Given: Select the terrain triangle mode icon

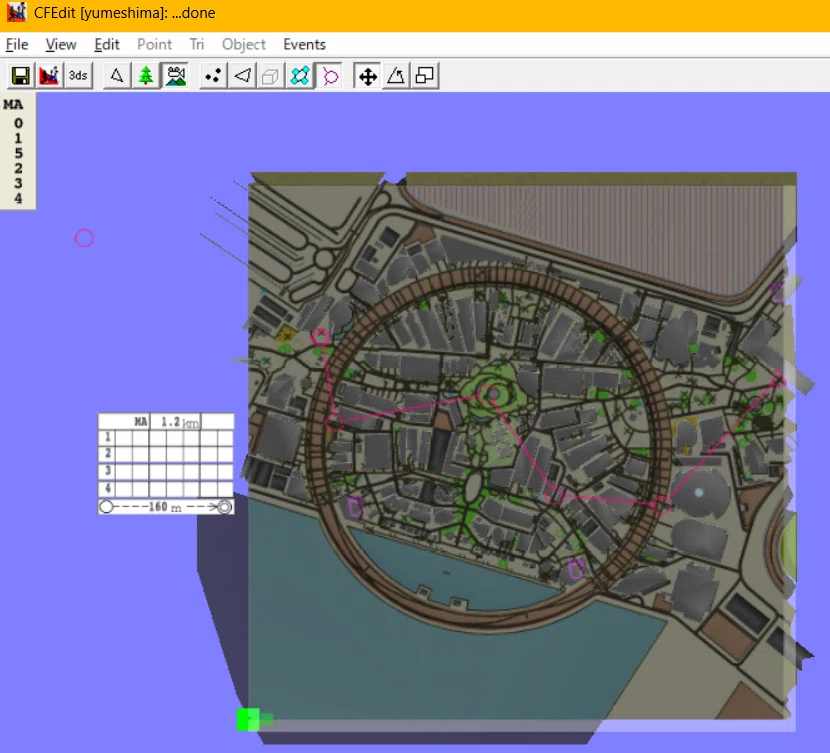Looking at the screenshot, I should point(117,76).
